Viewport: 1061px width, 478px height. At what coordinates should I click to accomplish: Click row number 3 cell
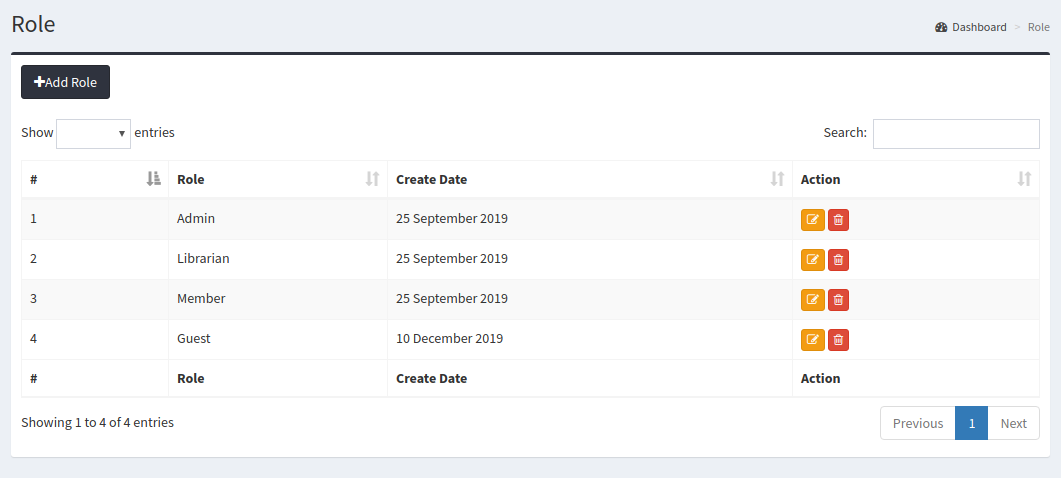point(95,299)
